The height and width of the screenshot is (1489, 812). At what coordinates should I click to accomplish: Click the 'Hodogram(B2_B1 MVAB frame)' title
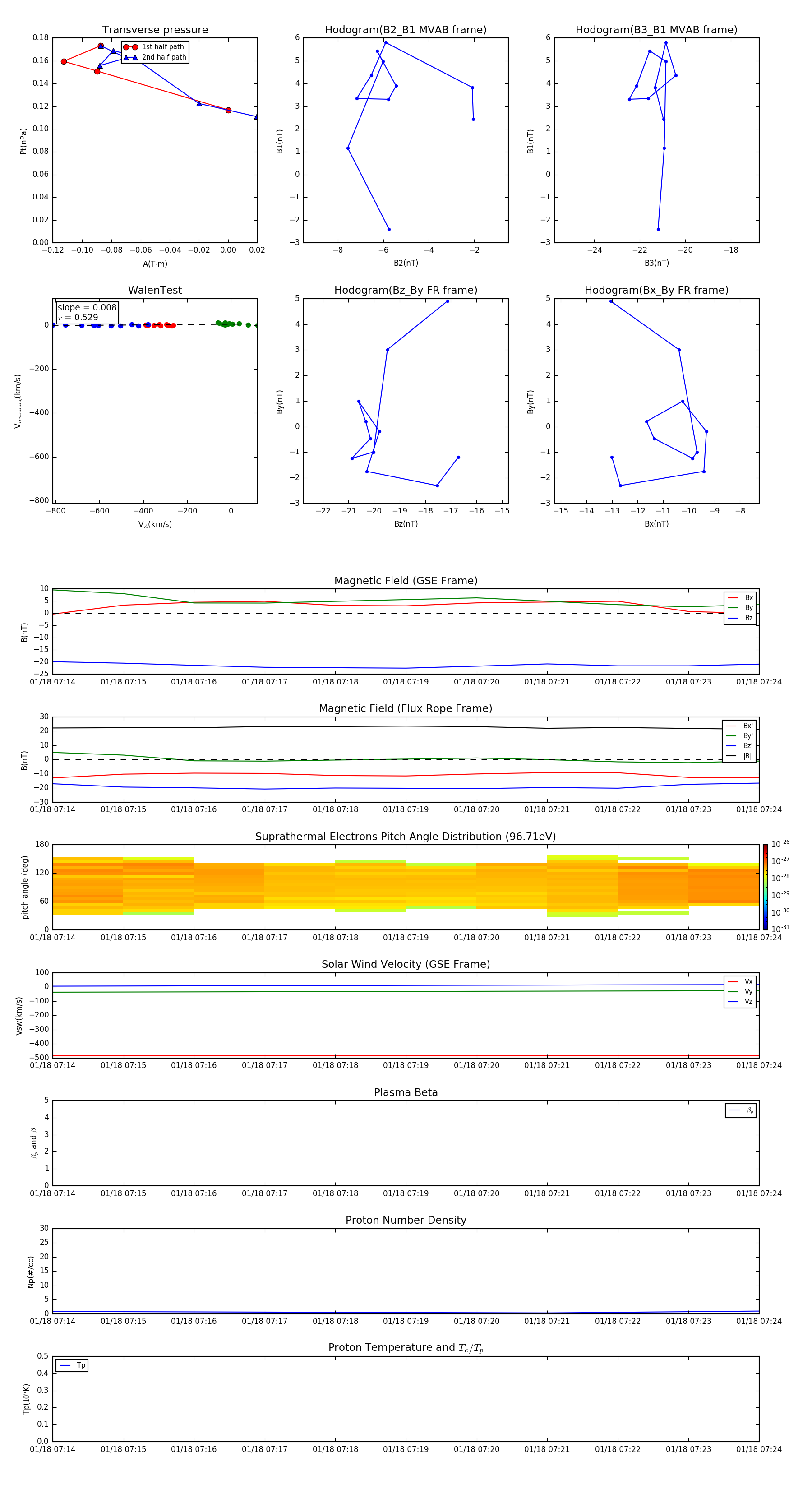click(406, 30)
